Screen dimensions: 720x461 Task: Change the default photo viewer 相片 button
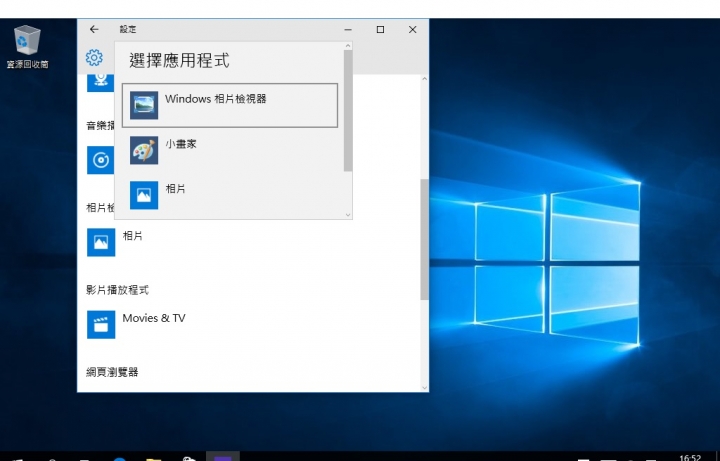116,242
